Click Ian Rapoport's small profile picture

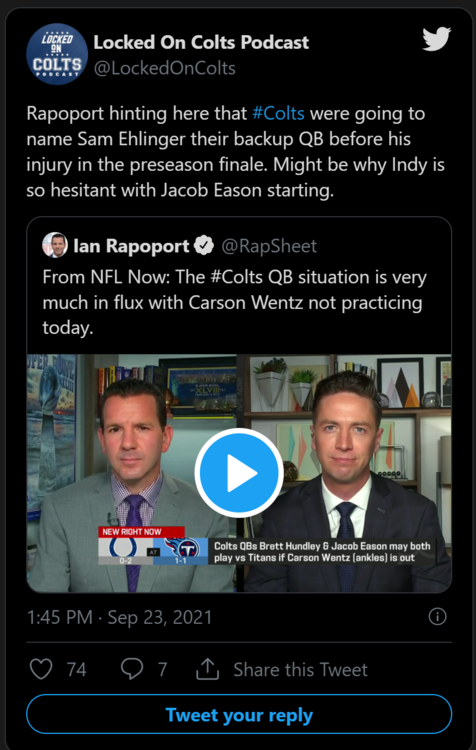click(x=55, y=245)
